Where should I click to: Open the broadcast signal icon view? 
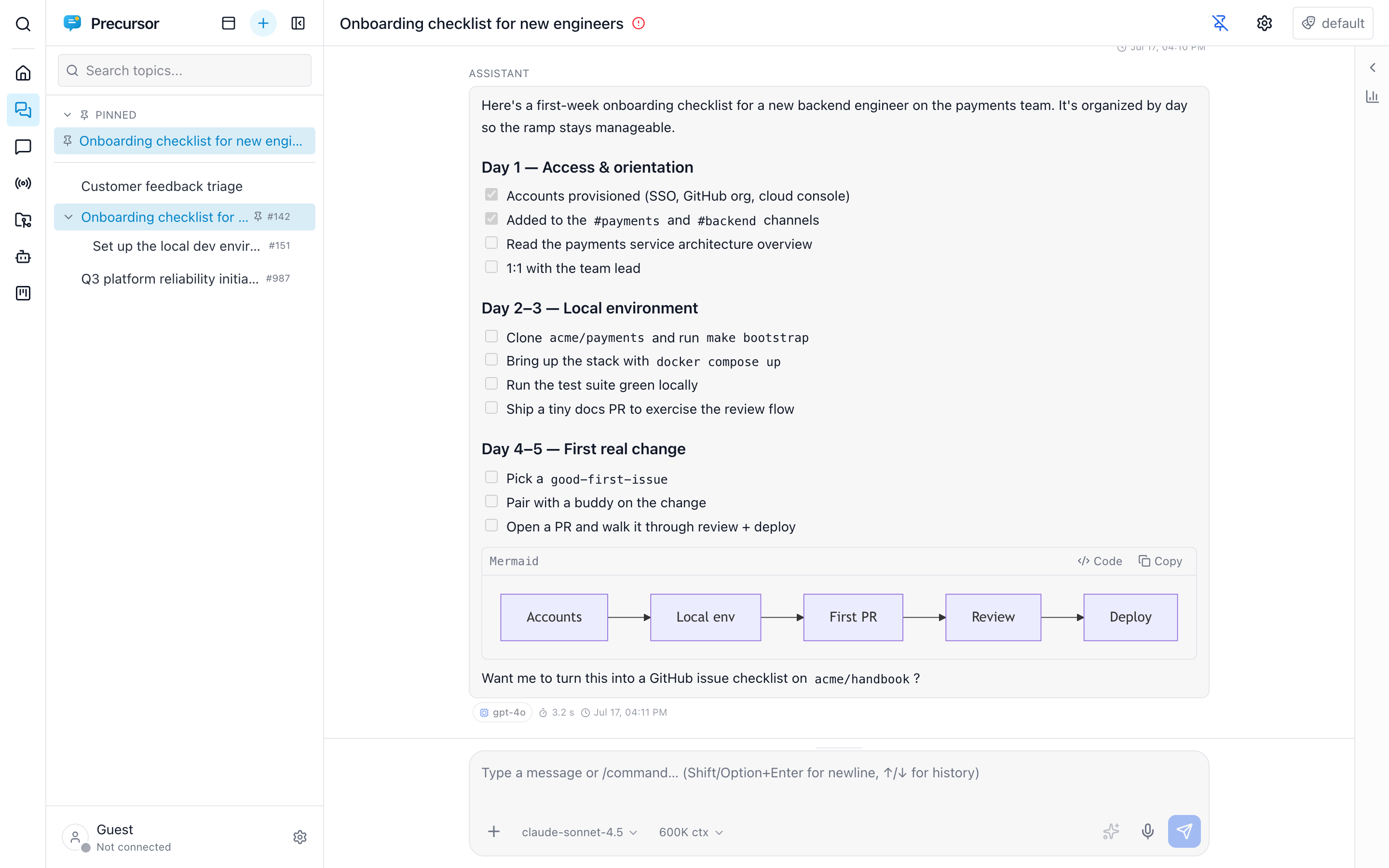[x=23, y=183]
